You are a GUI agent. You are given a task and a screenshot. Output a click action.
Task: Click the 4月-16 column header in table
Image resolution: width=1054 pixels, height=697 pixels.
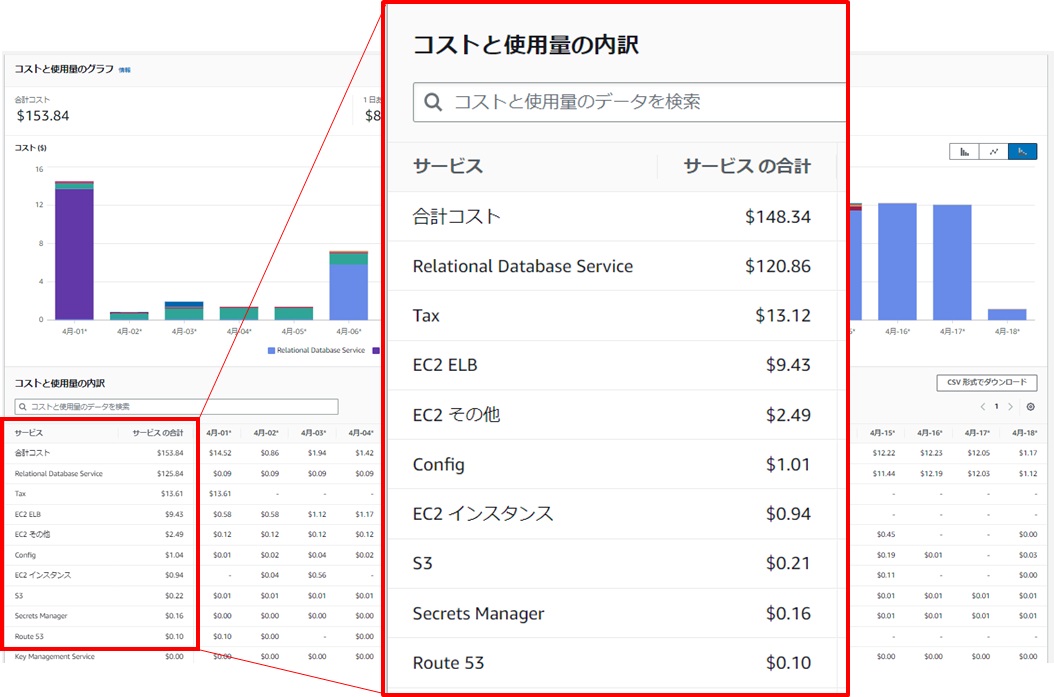tap(930, 433)
